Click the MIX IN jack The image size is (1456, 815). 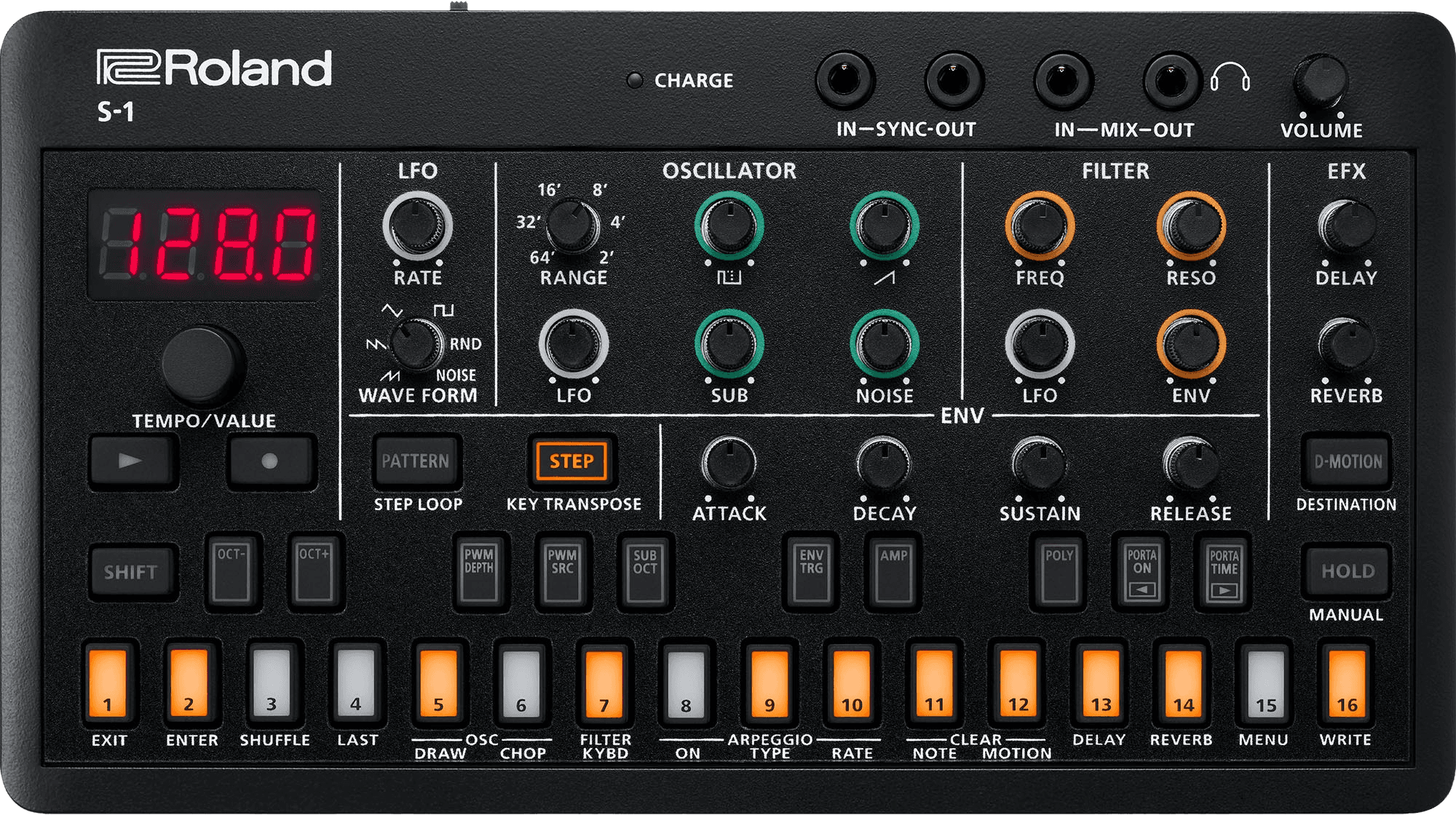pos(1063,79)
